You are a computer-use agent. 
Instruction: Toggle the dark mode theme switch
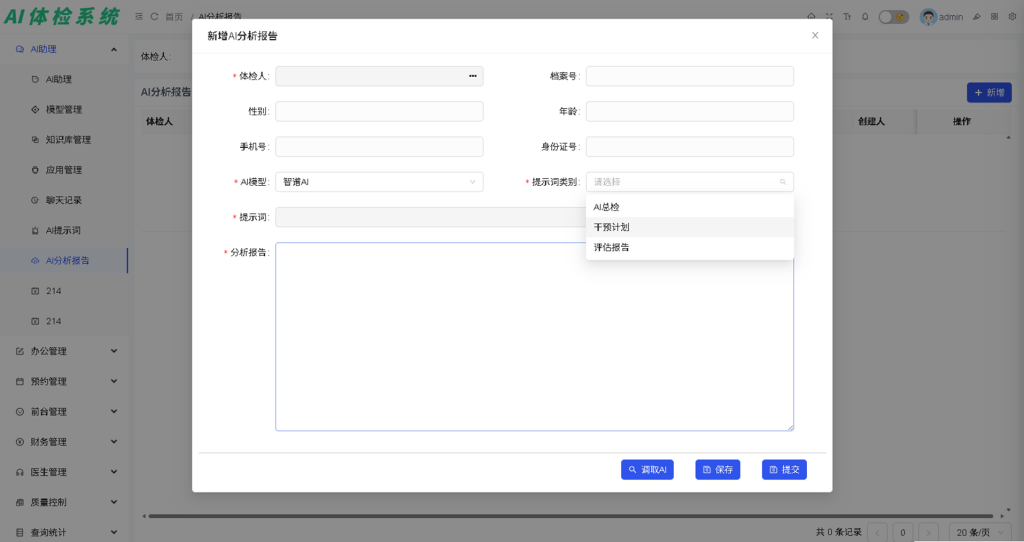click(x=893, y=17)
